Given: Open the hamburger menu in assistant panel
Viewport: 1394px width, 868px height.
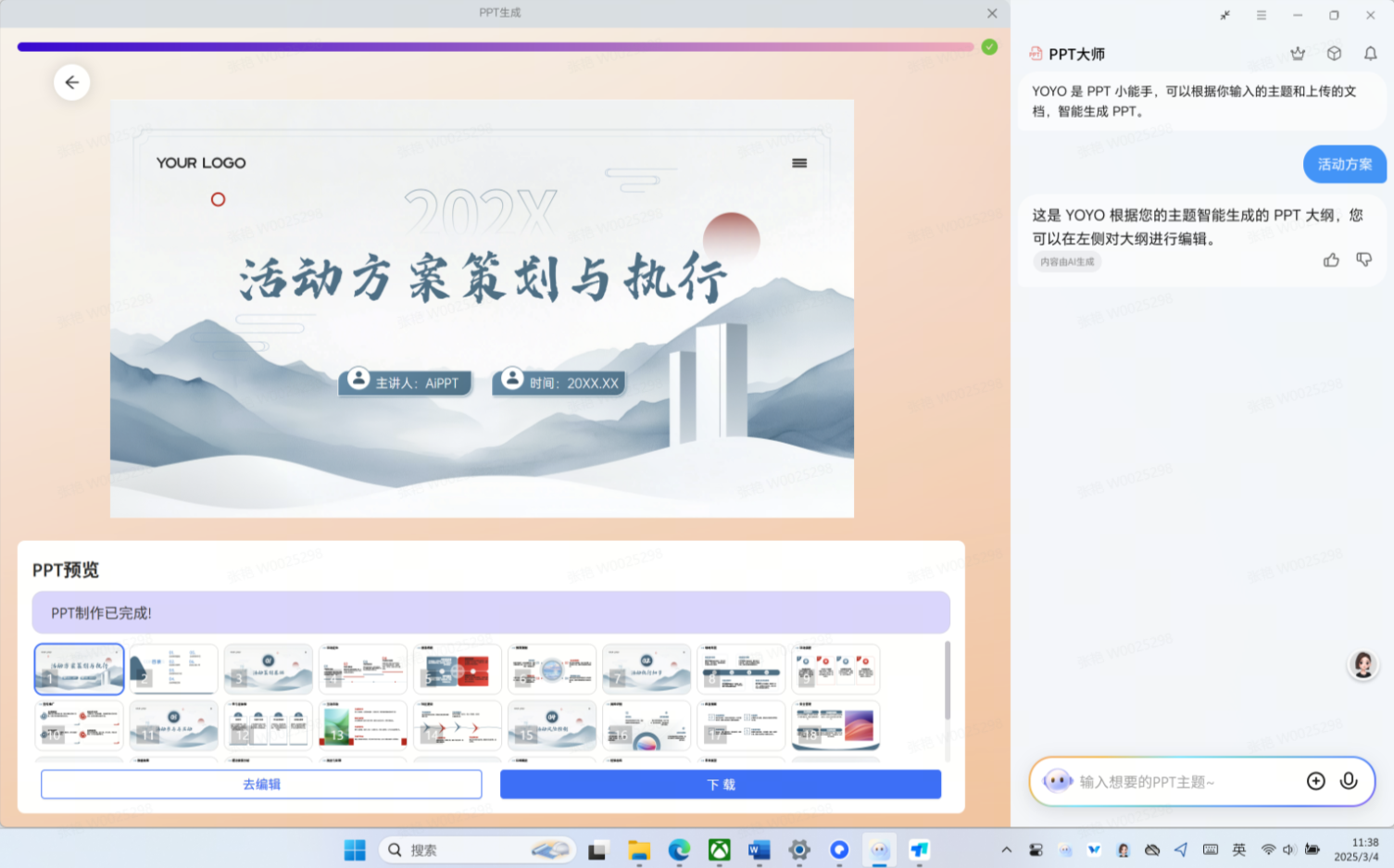Looking at the screenshot, I should pos(1261,15).
